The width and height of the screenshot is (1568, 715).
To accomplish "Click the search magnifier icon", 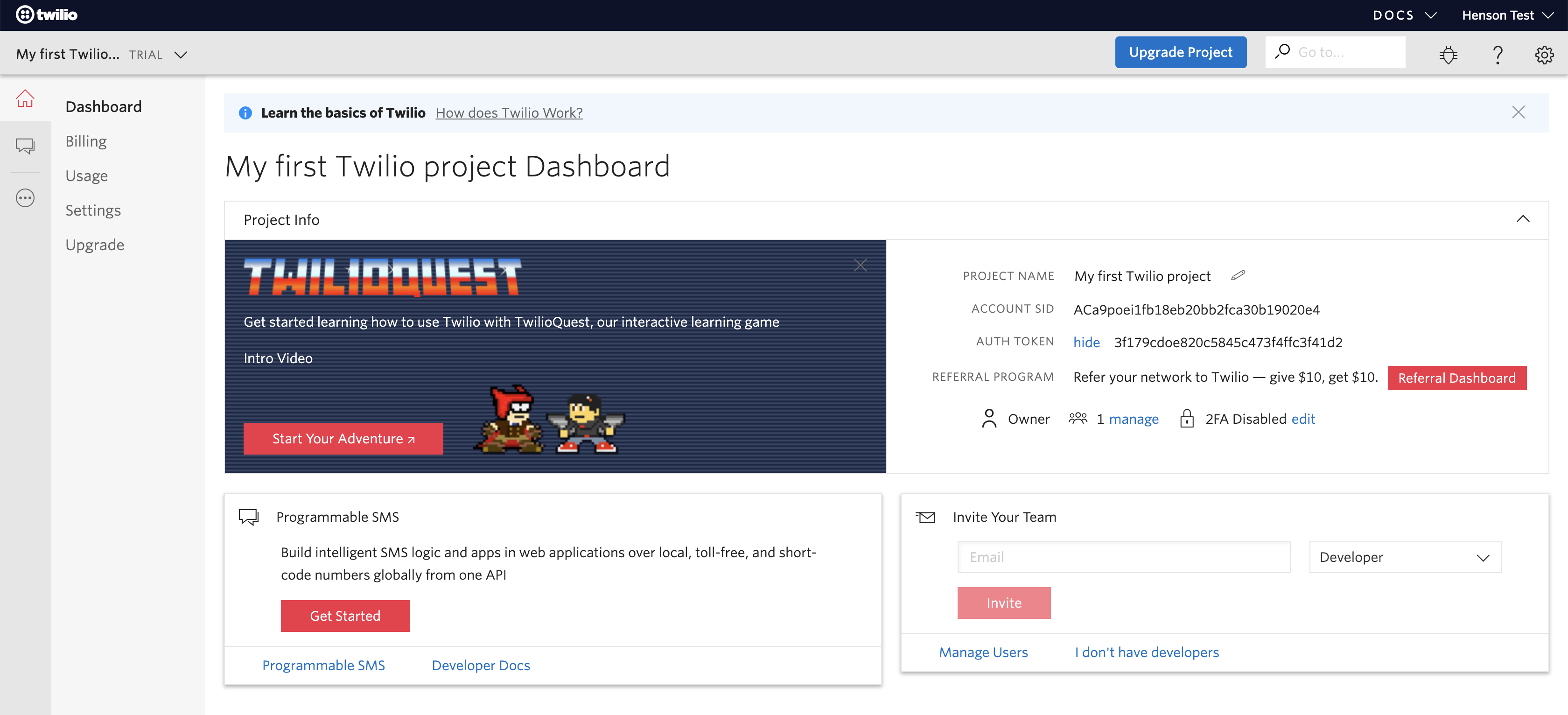I will tap(1282, 52).
